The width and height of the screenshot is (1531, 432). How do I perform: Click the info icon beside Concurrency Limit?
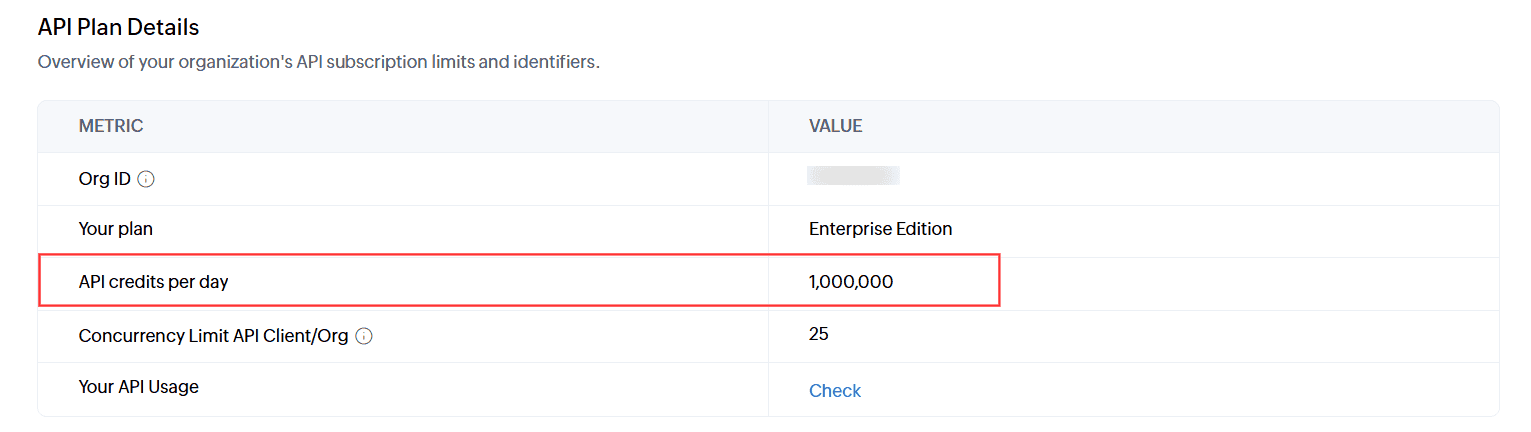click(x=364, y=337)
